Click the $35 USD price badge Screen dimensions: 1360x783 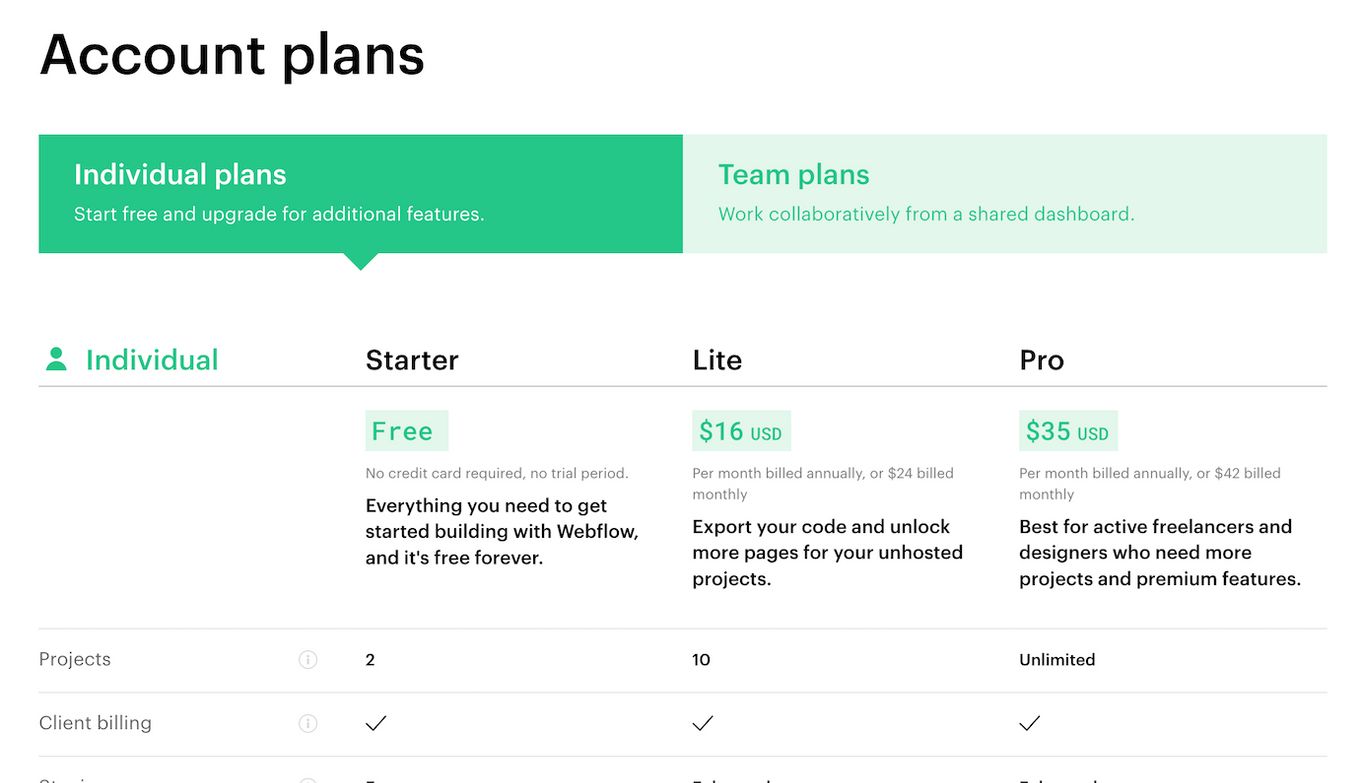(1068, 431)
